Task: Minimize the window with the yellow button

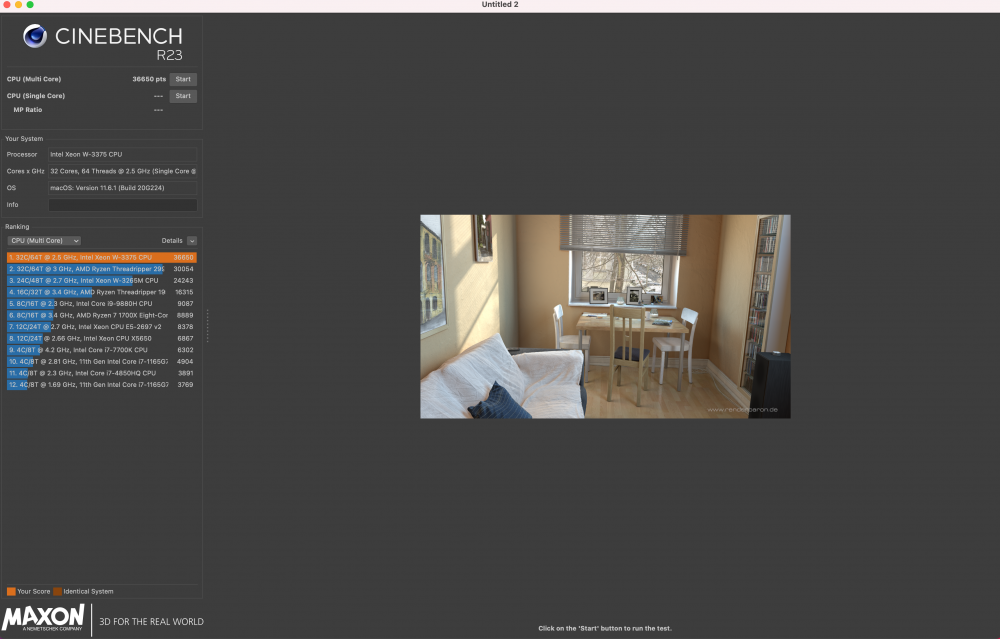Action: (18, 4)
